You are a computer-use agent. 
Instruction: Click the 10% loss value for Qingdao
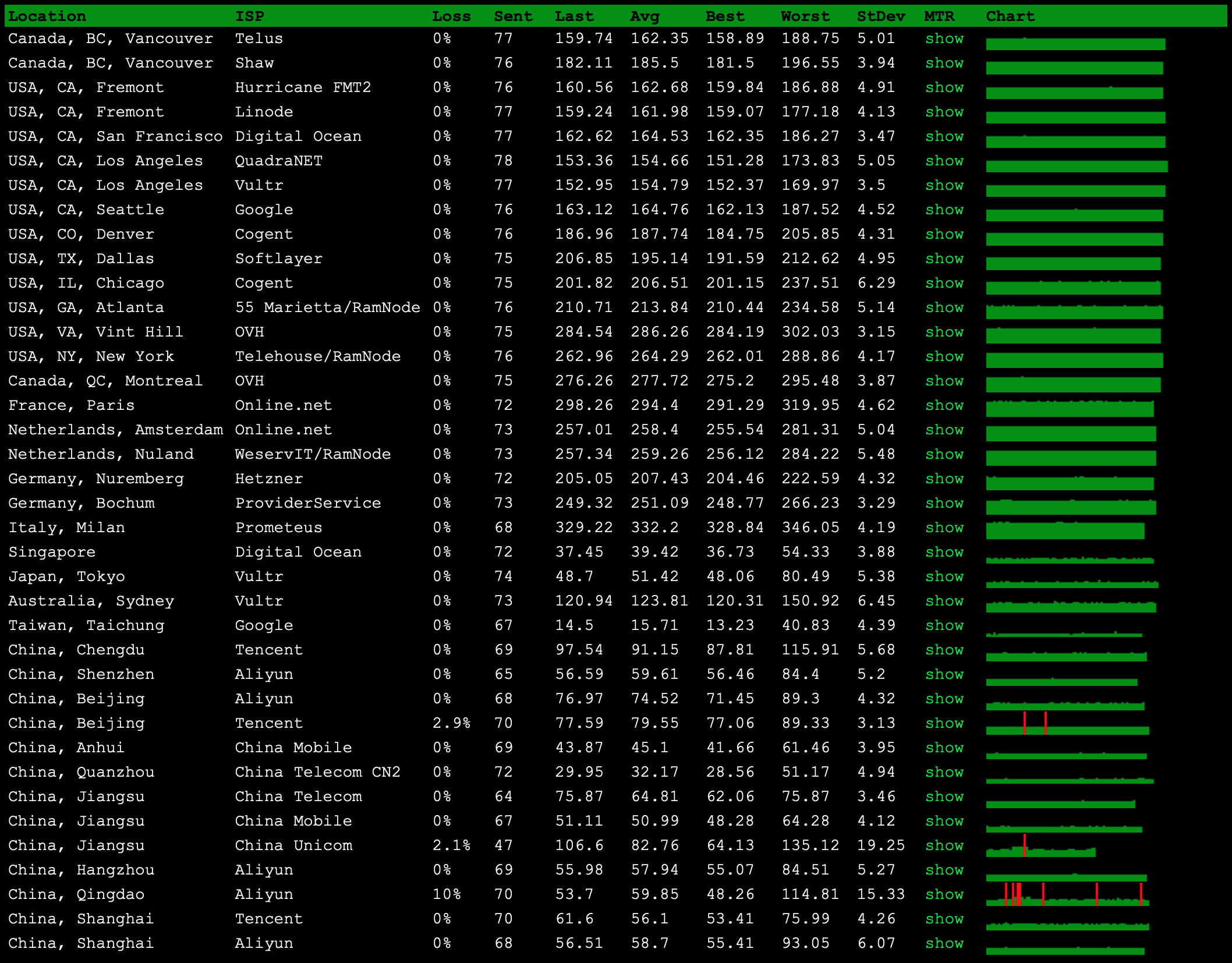click(447, 894)
